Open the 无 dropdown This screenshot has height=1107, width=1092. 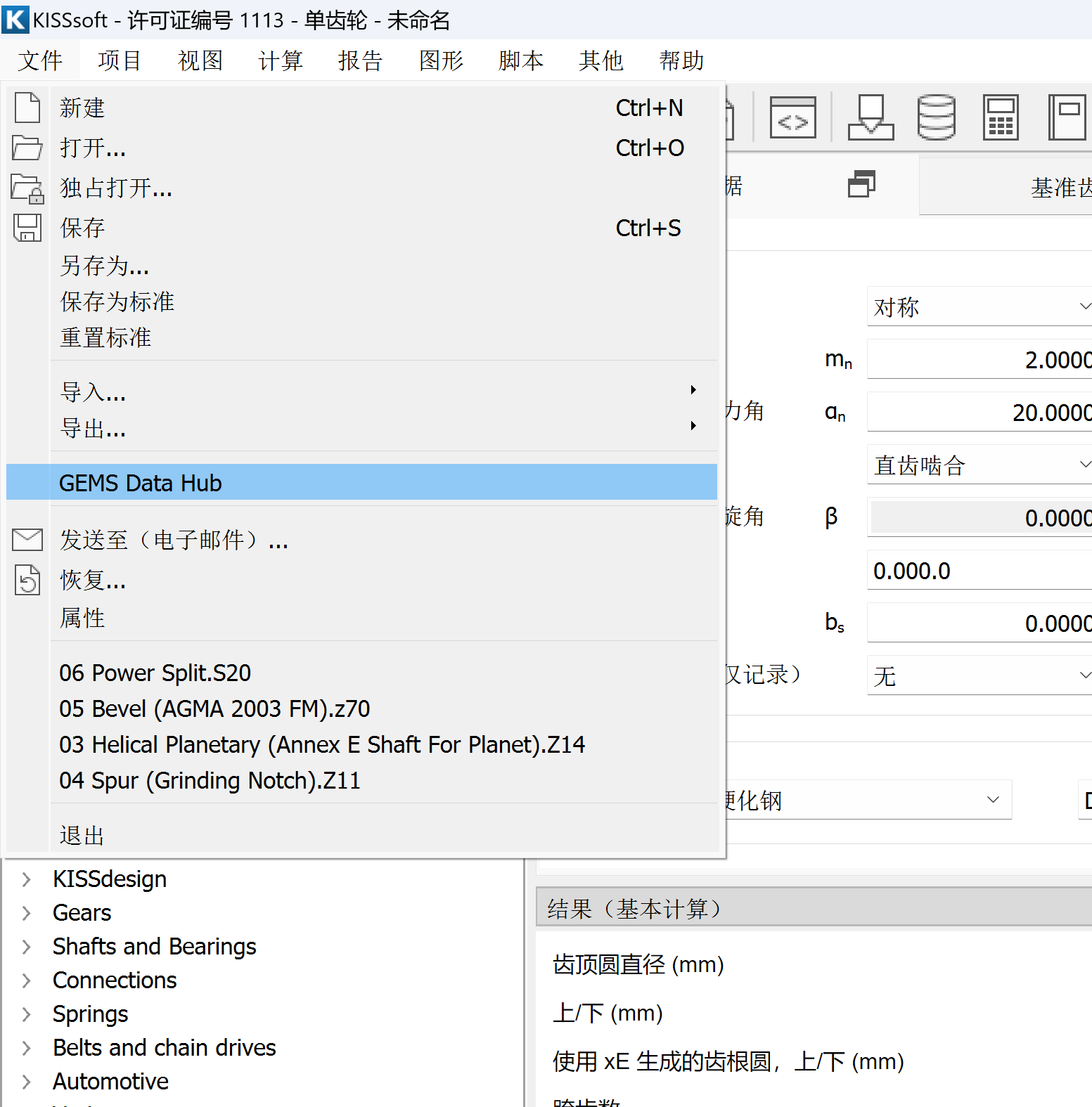[x=979, y=675]
